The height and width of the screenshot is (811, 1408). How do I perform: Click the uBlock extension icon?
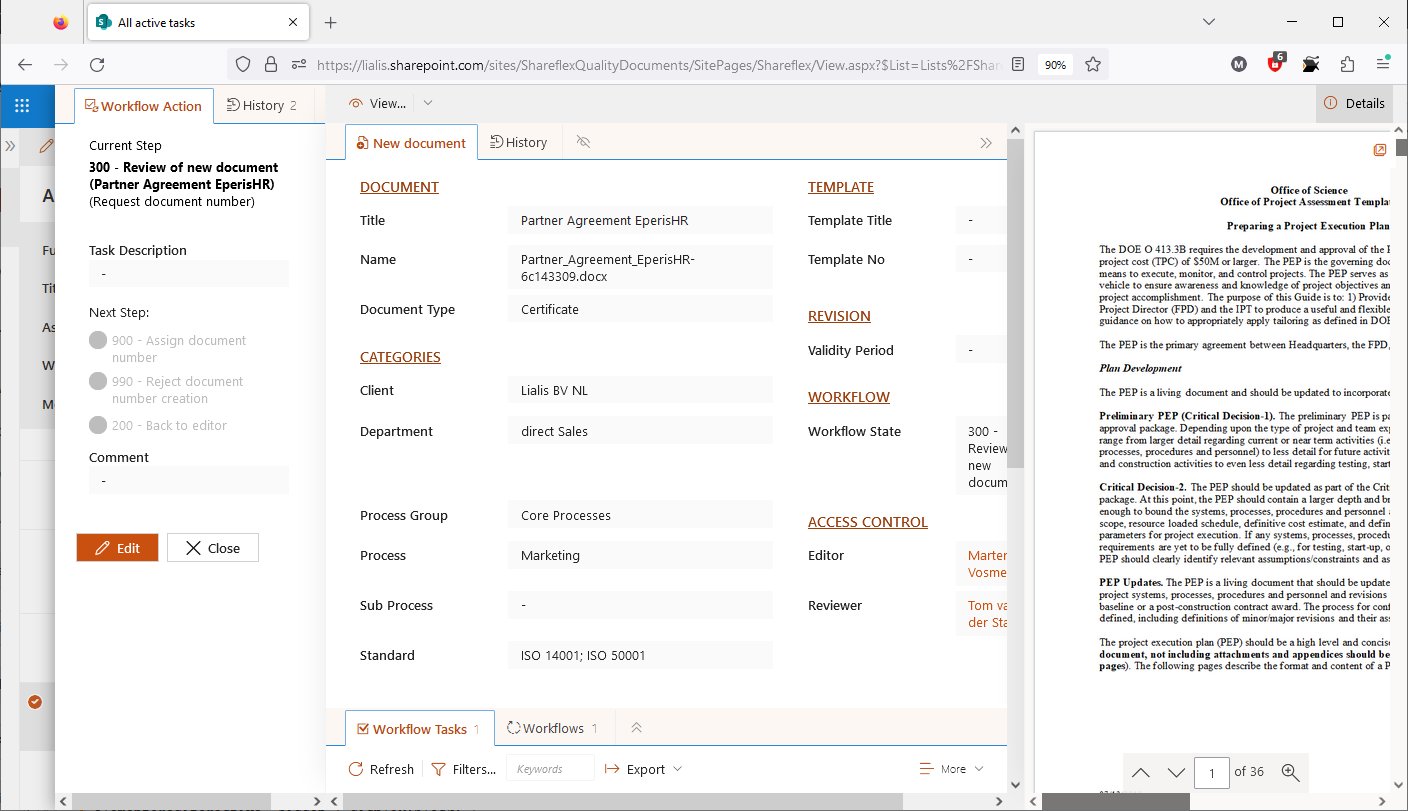(1275, 64)
